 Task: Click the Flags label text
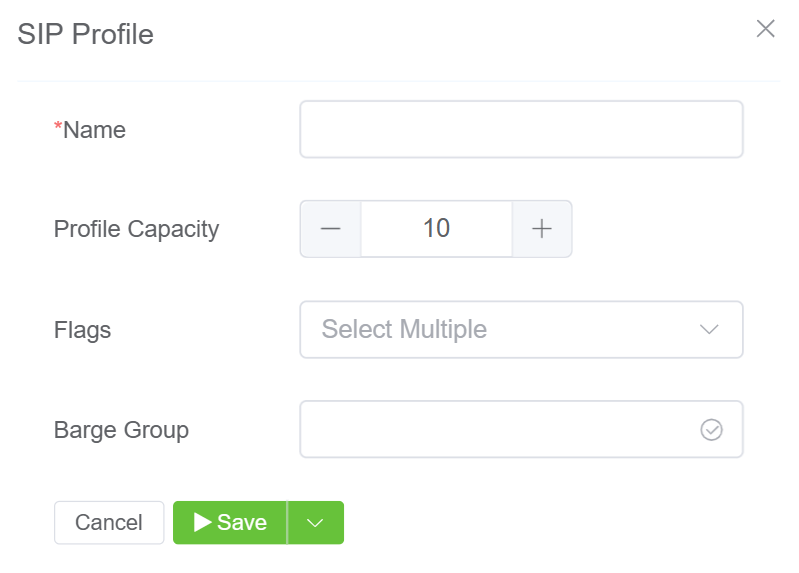point(82,329)
